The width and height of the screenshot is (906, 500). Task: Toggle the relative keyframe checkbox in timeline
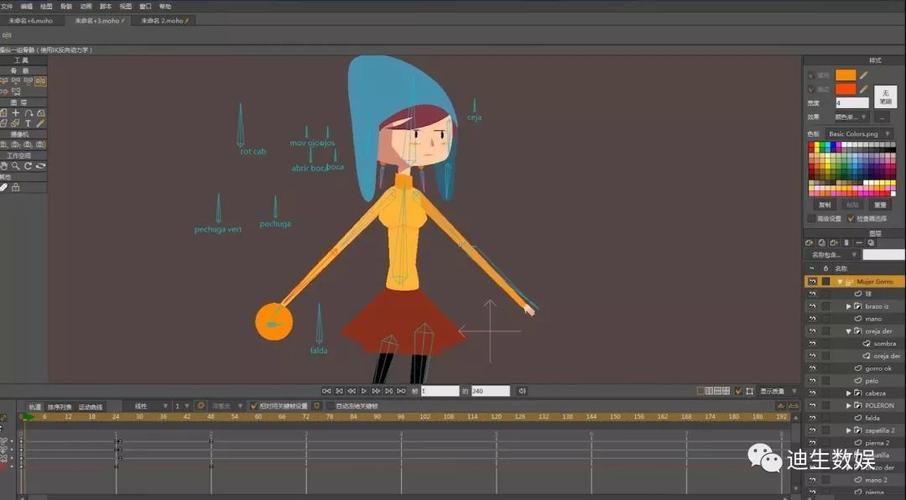[253, 406]
